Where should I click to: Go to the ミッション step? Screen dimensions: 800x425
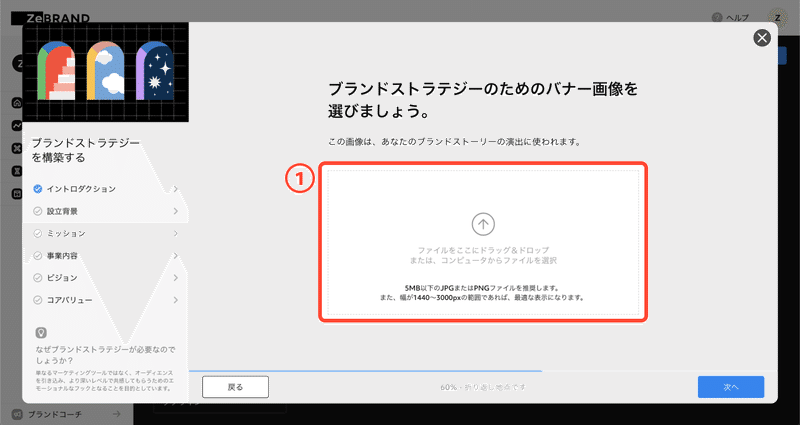[x=106, y=233]
